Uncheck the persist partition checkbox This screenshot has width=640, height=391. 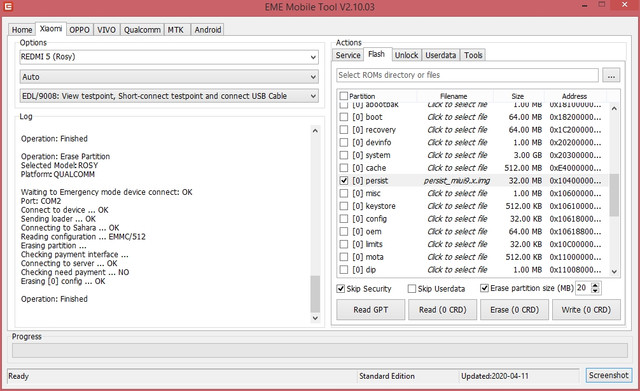[344, 180]
